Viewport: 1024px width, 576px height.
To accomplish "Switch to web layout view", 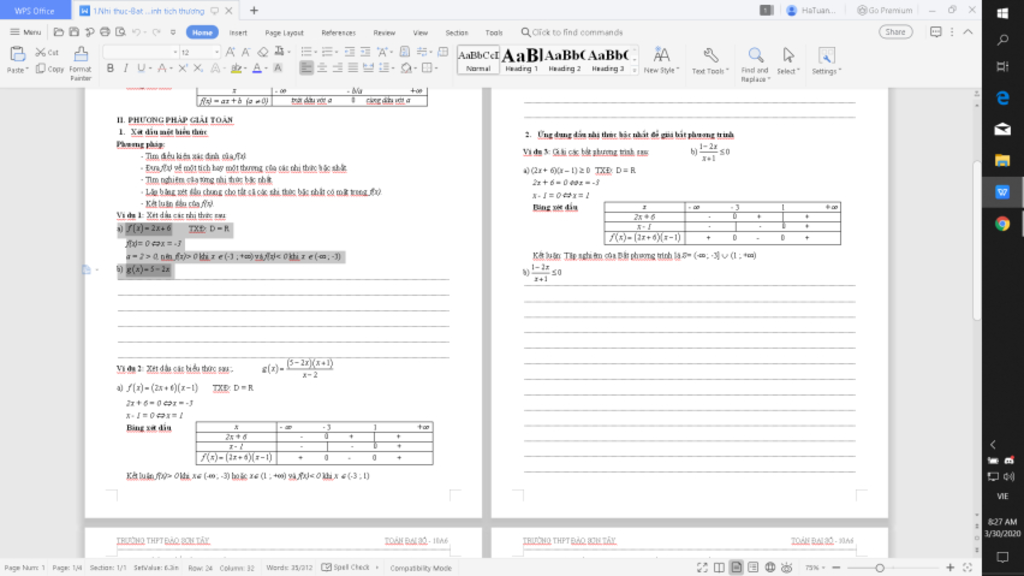I will pyautogui.click(x=770, y=568).
